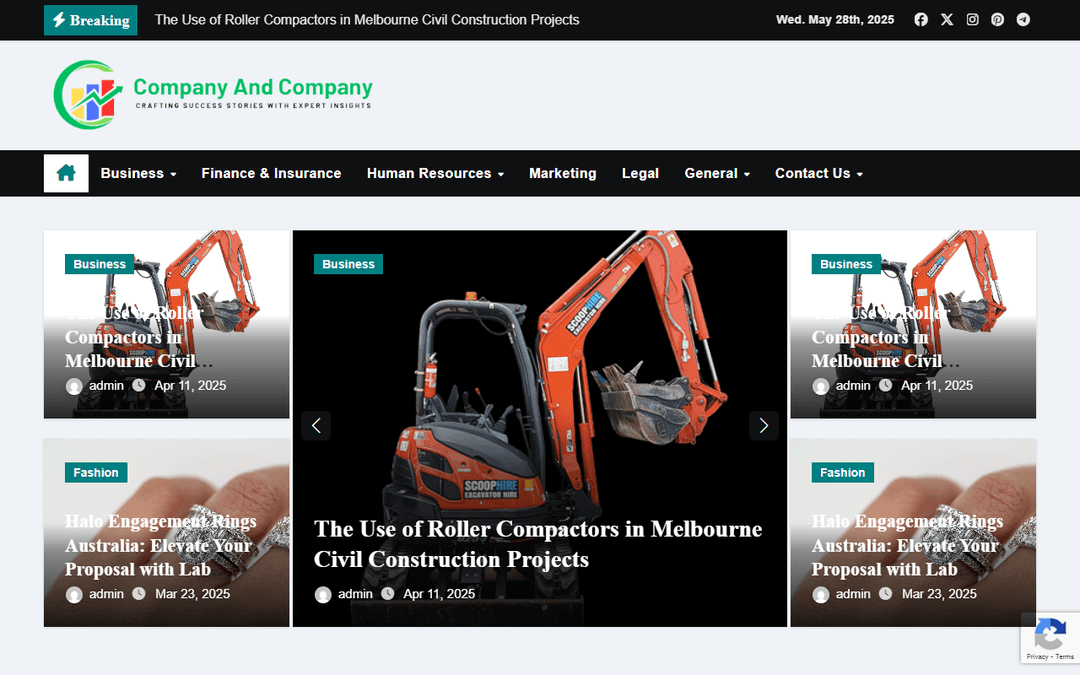Click the lightning Breaking label
The height and width of the screenshot is (675, 1080).
(91, 20)
